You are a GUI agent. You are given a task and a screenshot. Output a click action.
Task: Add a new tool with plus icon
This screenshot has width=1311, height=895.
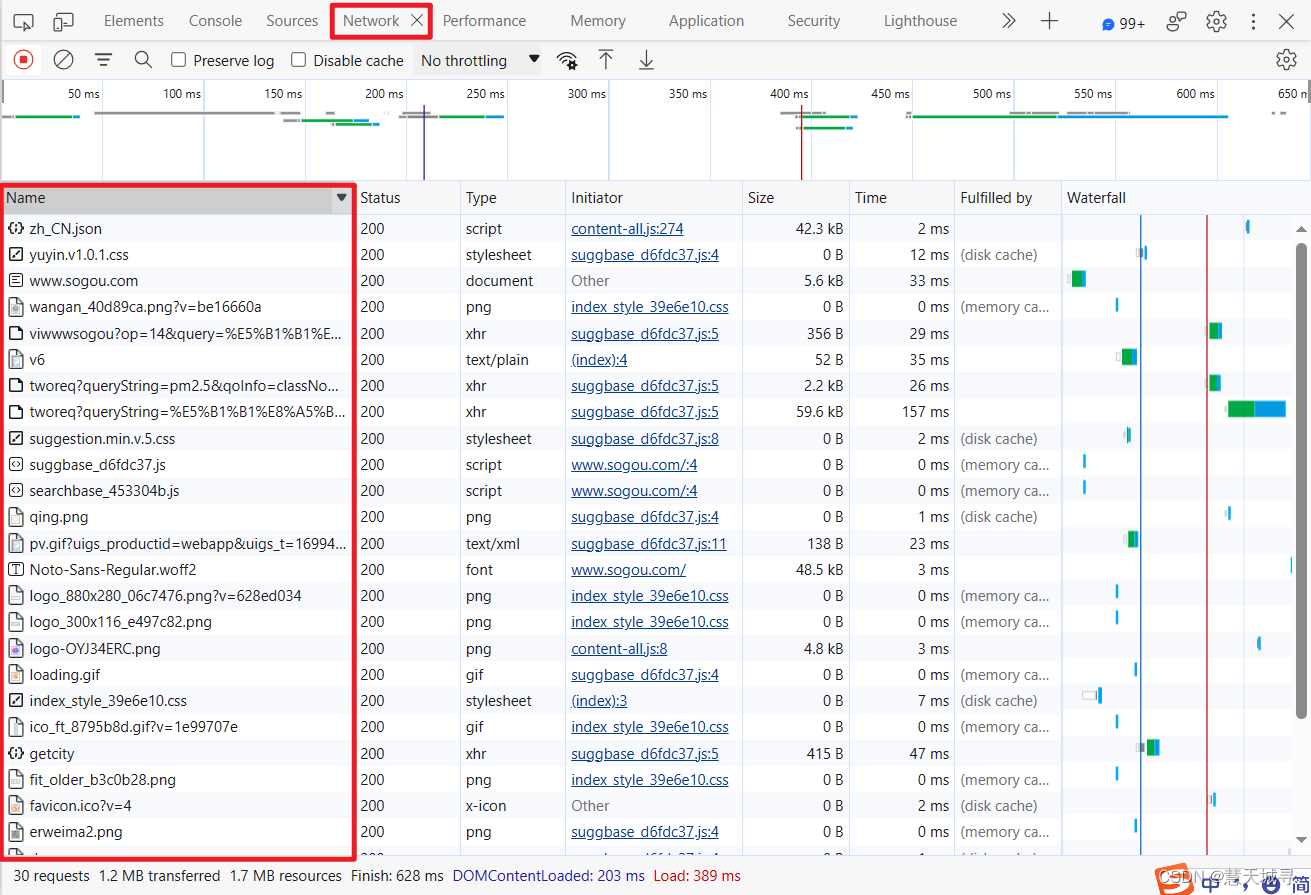click(1049, 21)
